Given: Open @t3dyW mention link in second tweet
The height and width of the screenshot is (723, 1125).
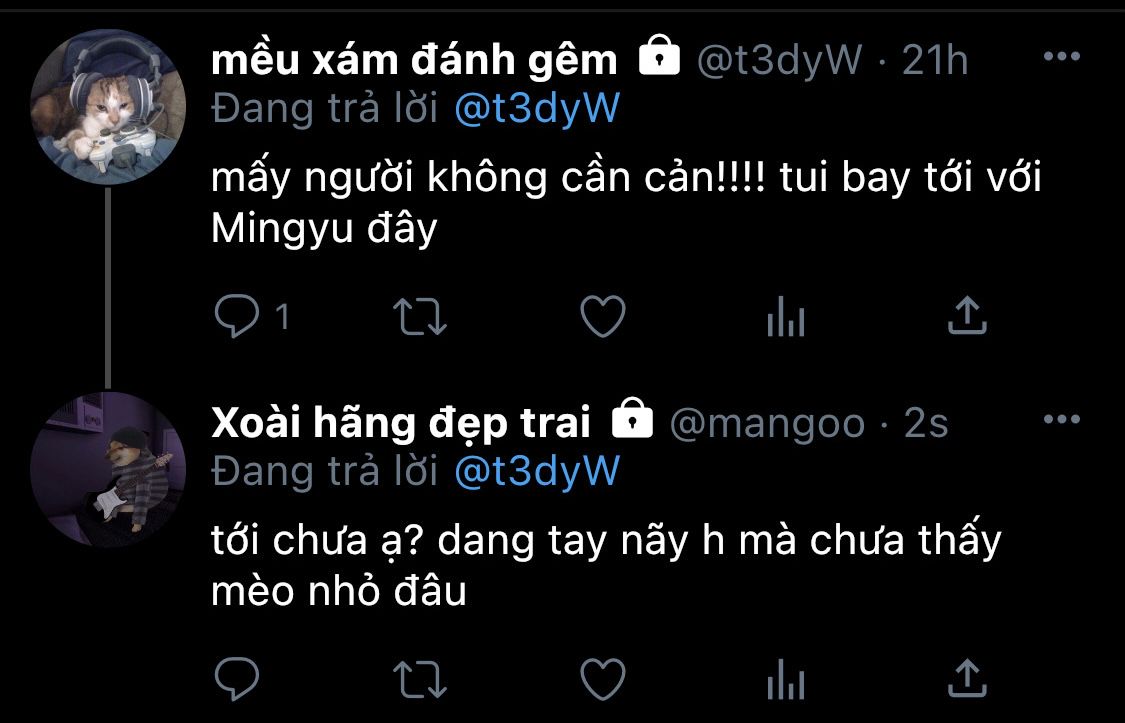Looking at the screenshot, I should pos(537,472).
